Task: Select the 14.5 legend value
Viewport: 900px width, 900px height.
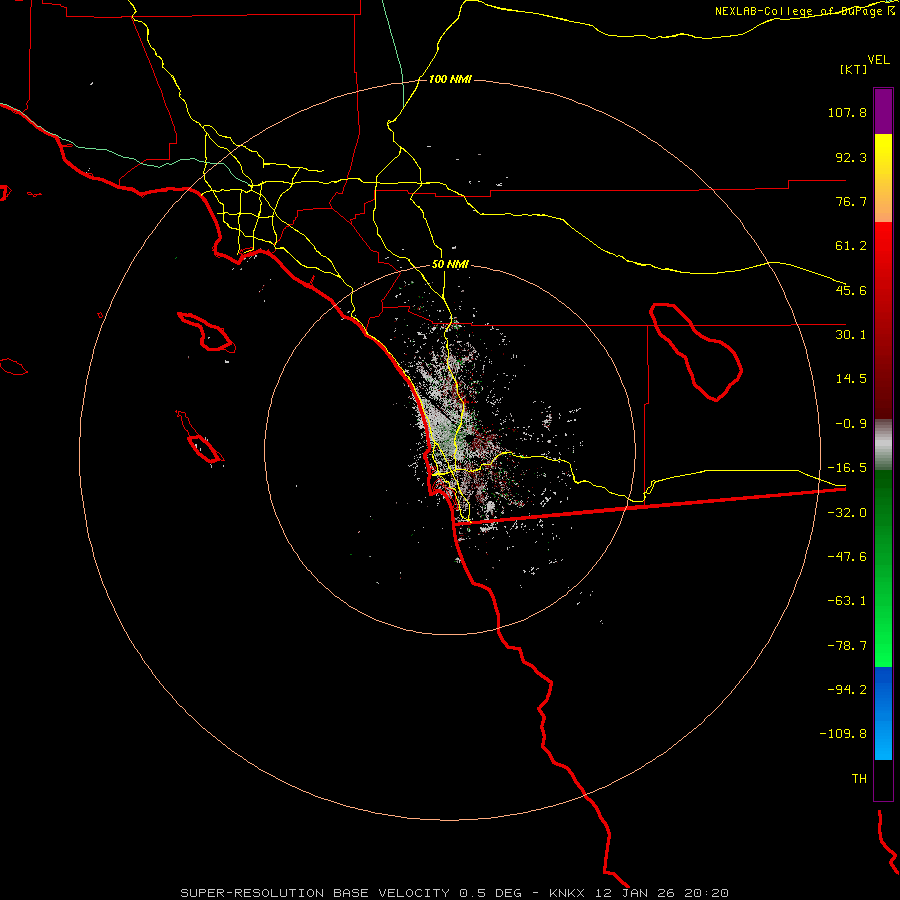Action: pos(851,379)
